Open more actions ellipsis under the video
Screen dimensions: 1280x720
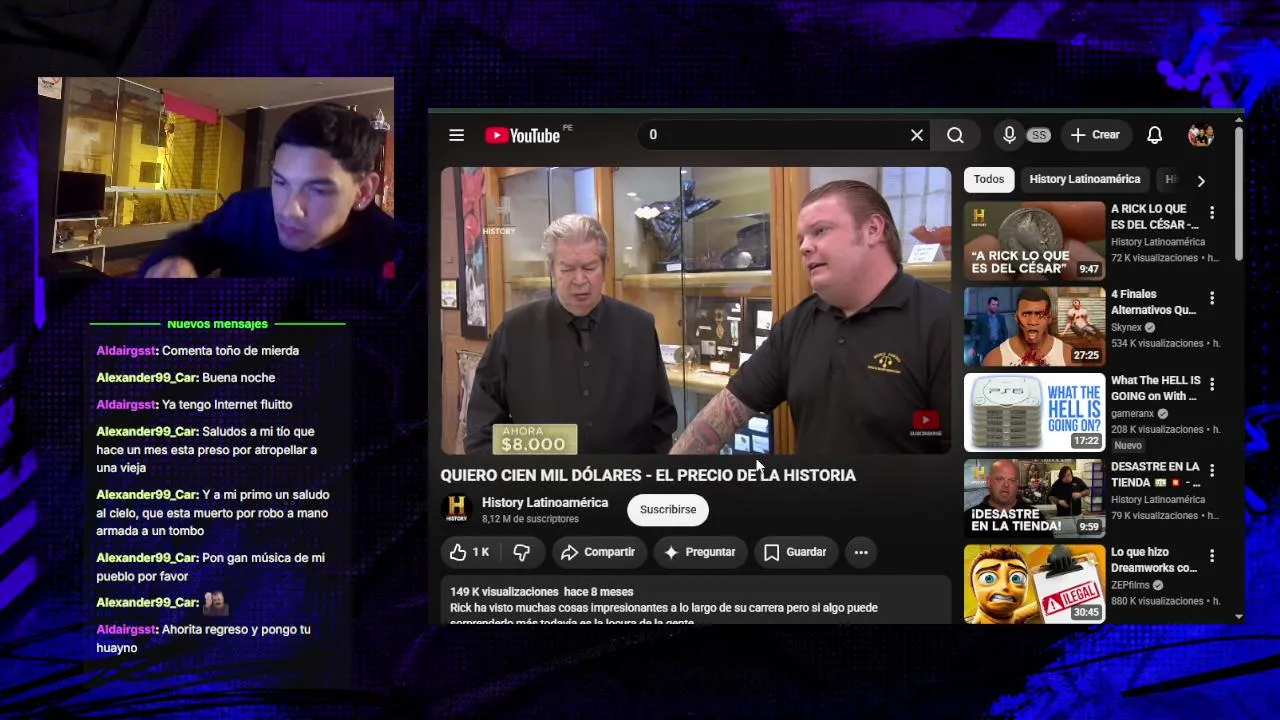[x=861, y=552]
